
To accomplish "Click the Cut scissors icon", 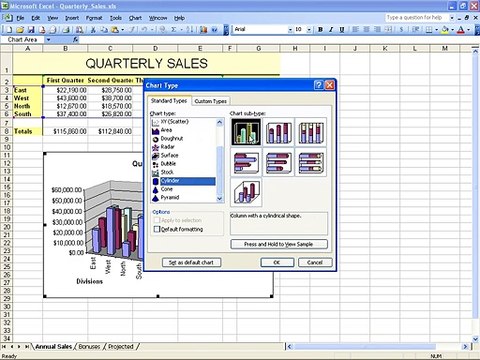I will coord(93,30).
